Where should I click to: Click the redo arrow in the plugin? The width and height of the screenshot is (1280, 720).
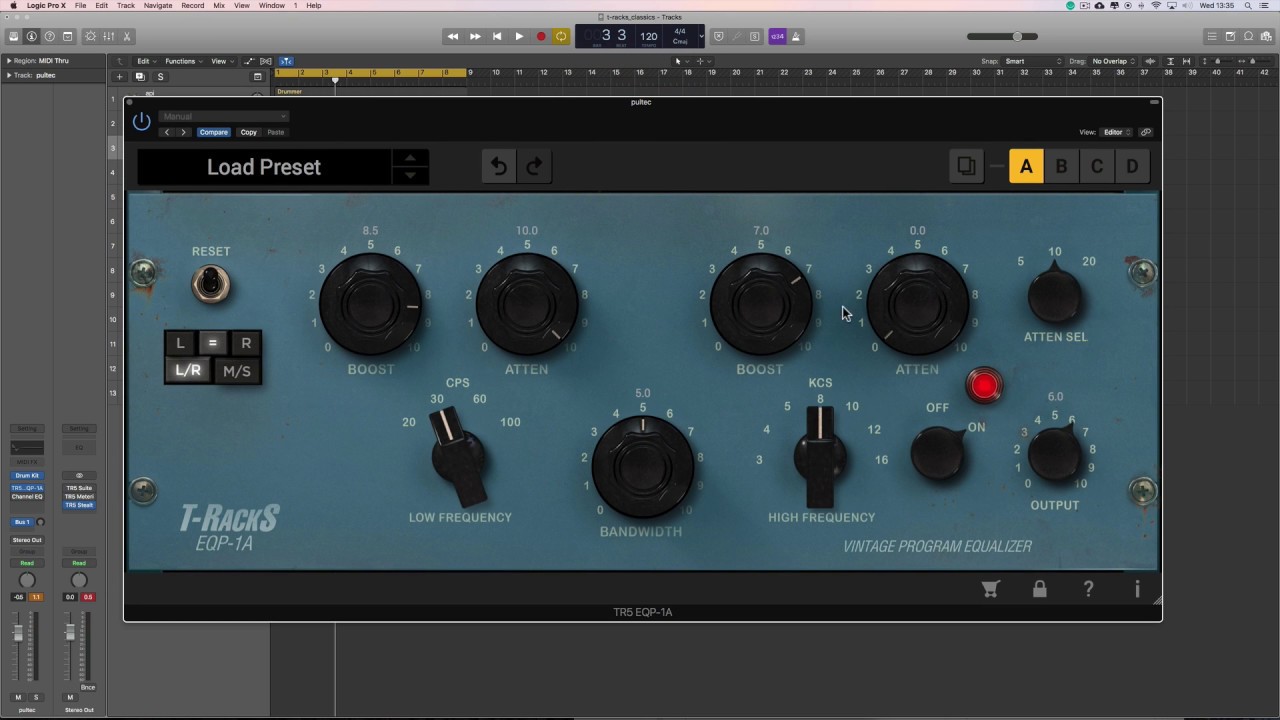(x=534, y=167)
